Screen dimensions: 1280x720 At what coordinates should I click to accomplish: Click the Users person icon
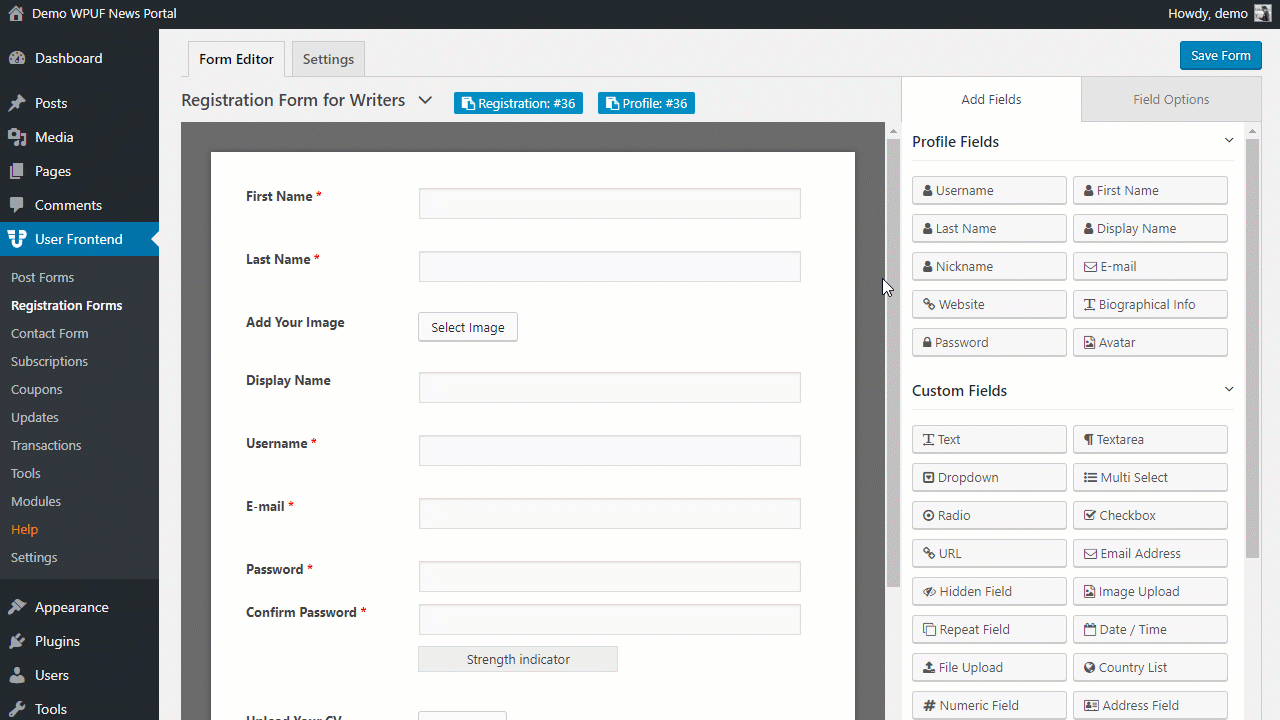click(x=17, y=675)
